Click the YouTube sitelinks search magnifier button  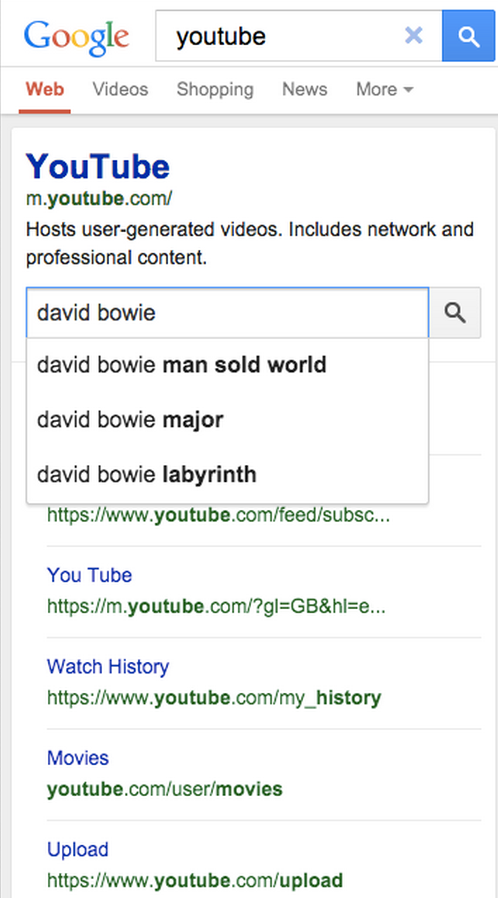pyautogui.click(x=455, y=313)
